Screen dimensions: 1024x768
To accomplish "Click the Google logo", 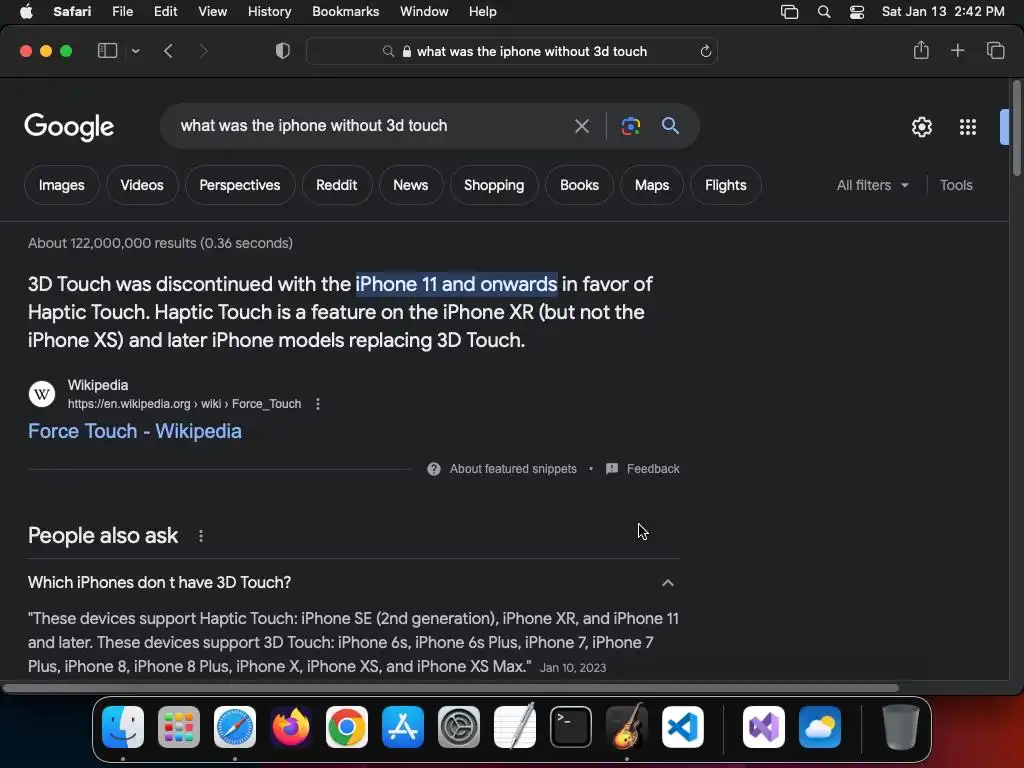I will (69, 127).
